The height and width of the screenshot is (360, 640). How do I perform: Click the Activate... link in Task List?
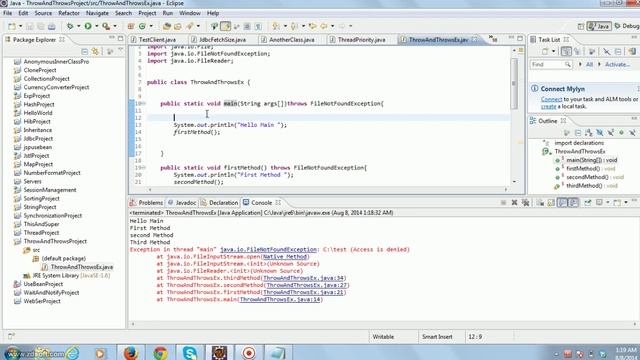pyautogui.click(x=618, y=64)
